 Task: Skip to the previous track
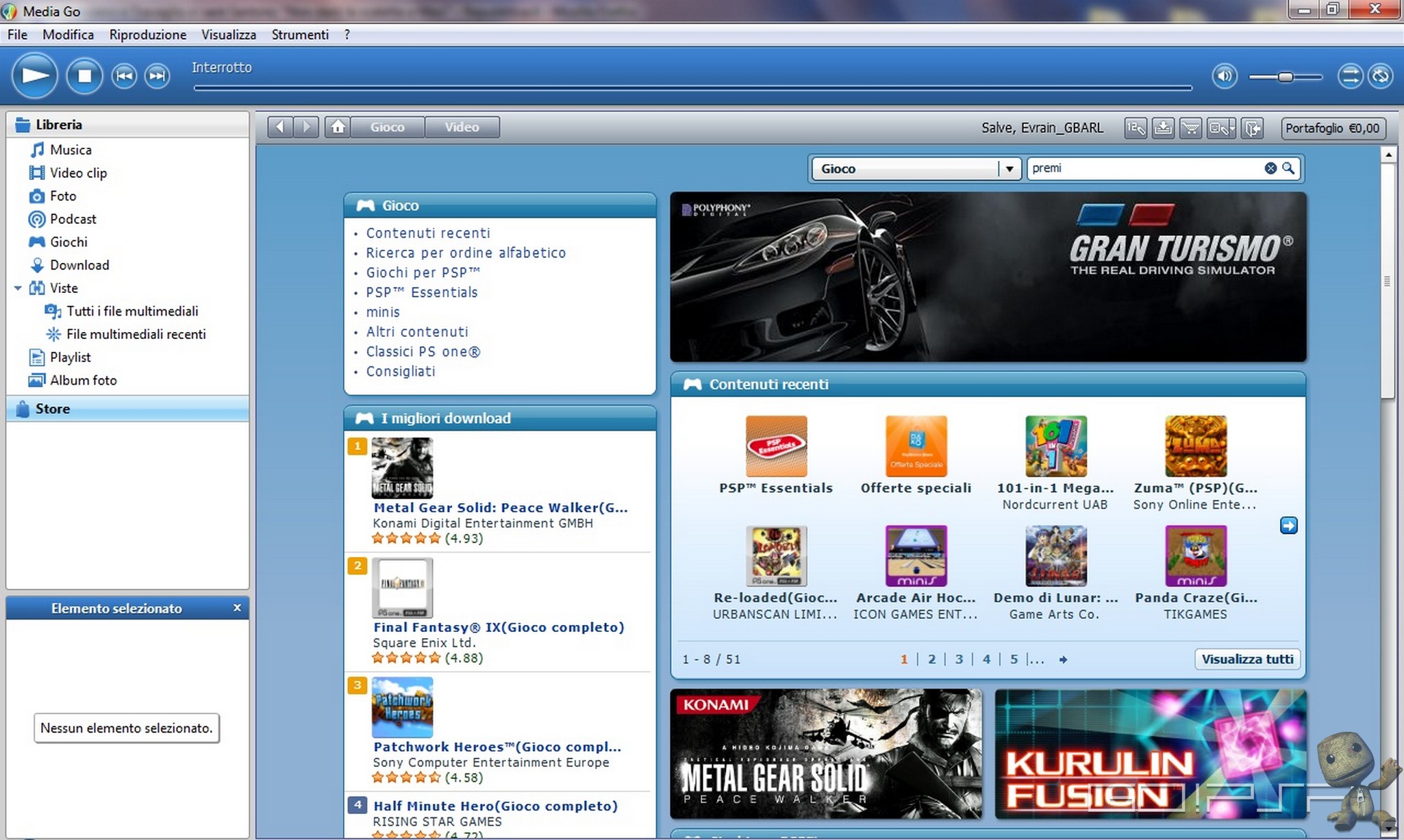pyautogui.click(x=124, y=75)
